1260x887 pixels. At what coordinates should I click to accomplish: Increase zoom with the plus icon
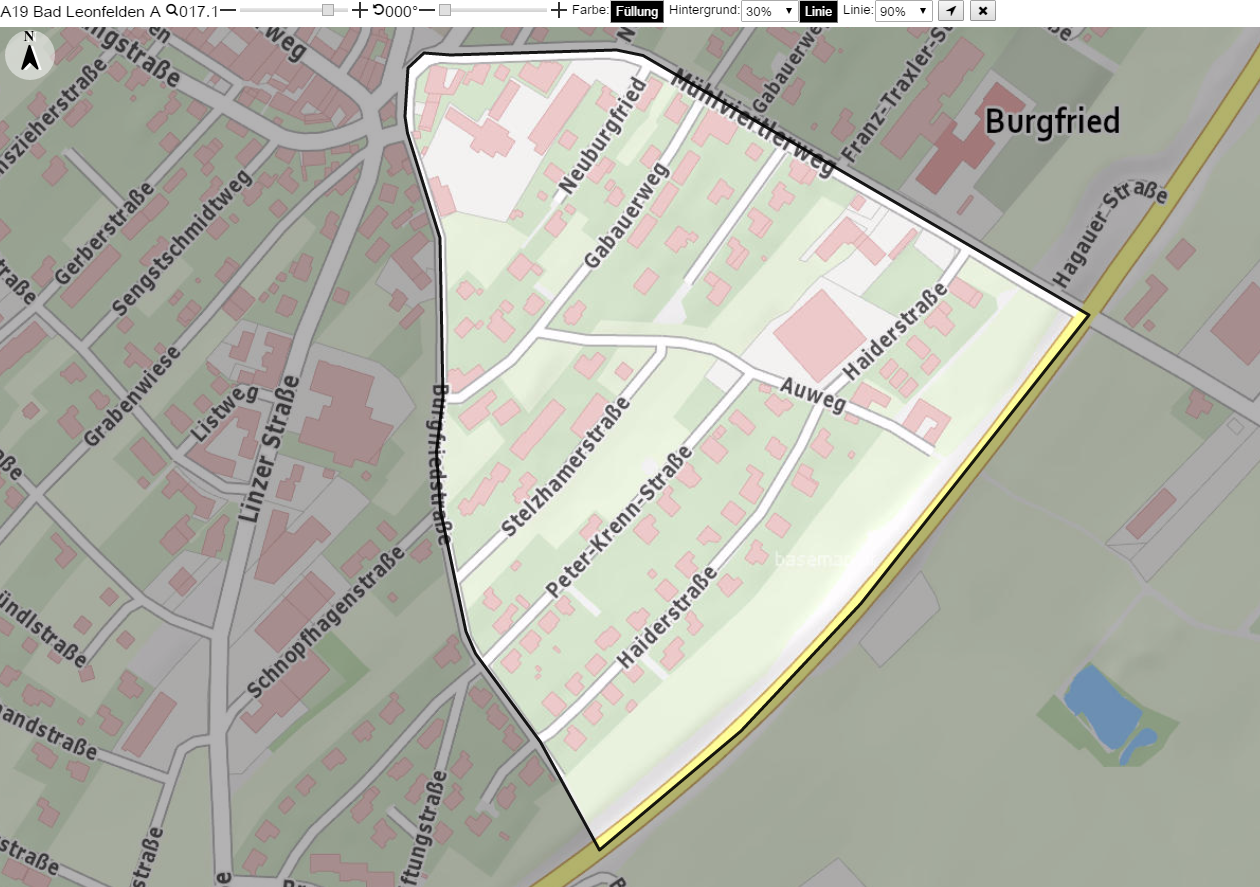(361, 10)
